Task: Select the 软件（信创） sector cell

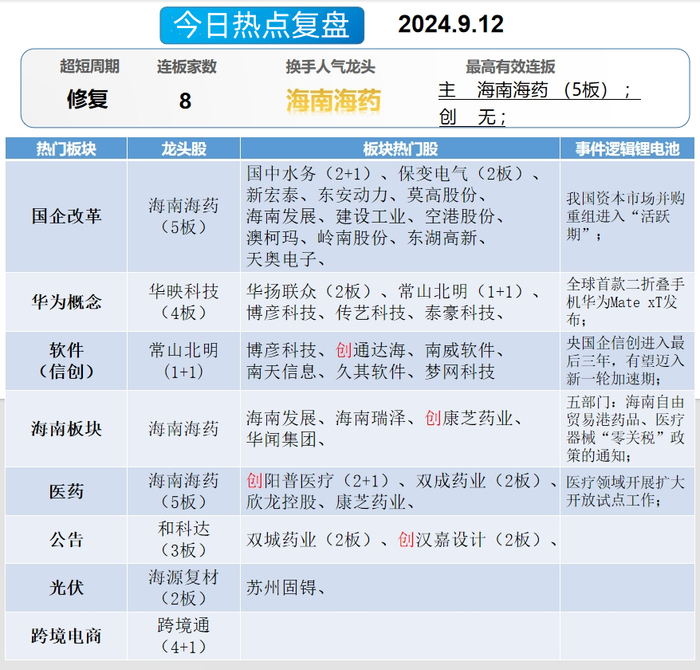Action: coord(66,361)
